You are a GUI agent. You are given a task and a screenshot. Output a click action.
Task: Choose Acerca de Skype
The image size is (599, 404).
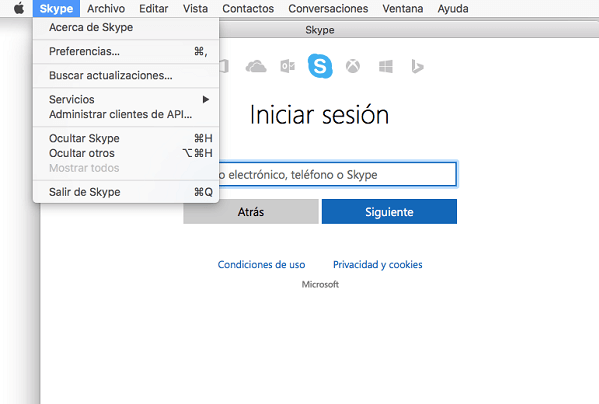coord(126,27)
